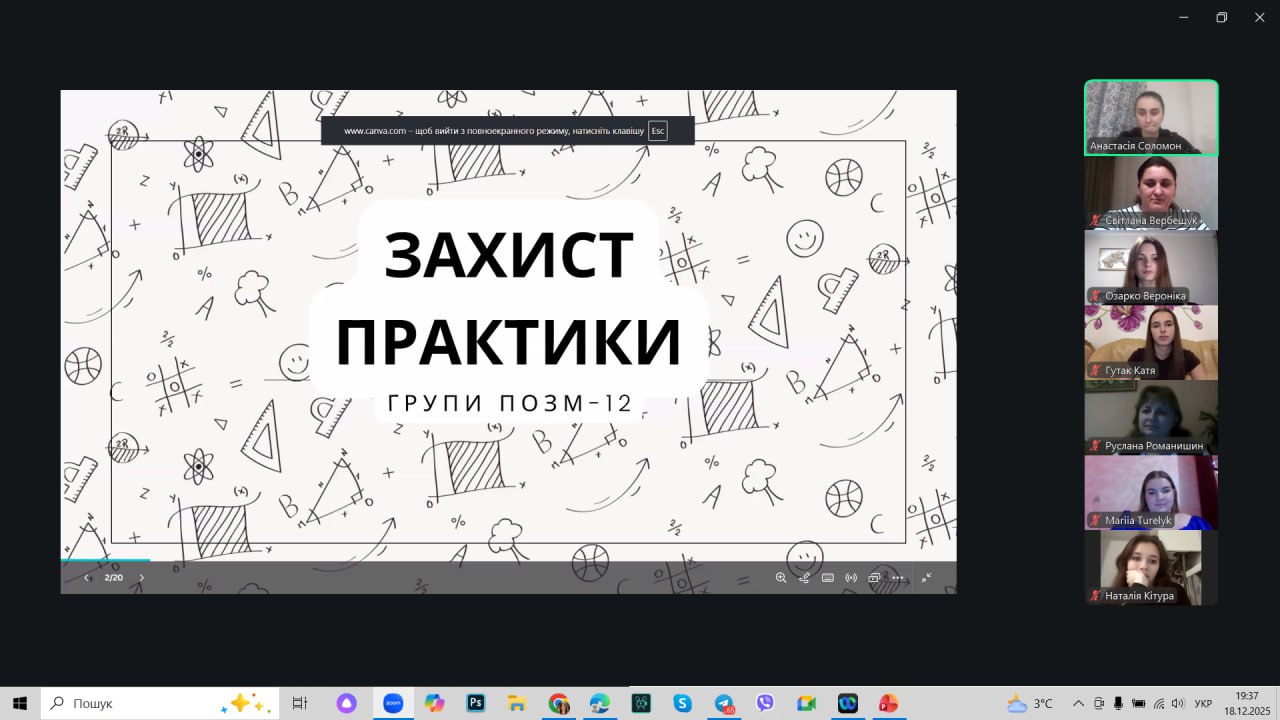Expand the hidden system tray icons chevron
Viewport: 1280px width, 720px height.
coord(1078,703)
